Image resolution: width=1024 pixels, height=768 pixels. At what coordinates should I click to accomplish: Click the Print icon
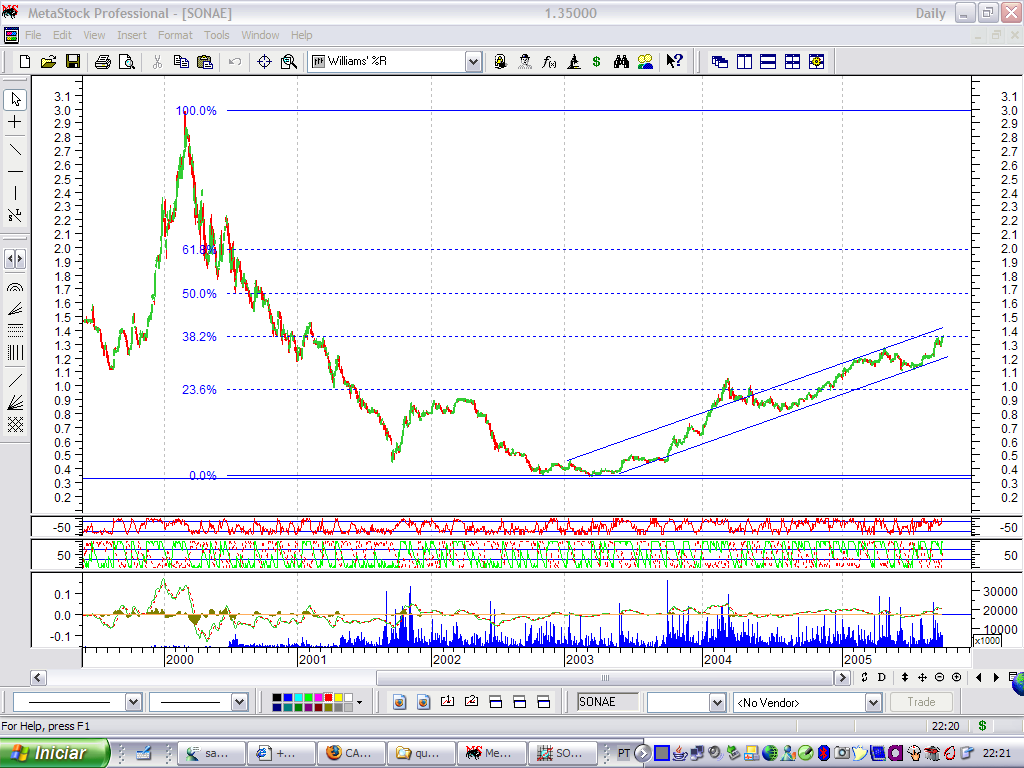tap(103, 61)
